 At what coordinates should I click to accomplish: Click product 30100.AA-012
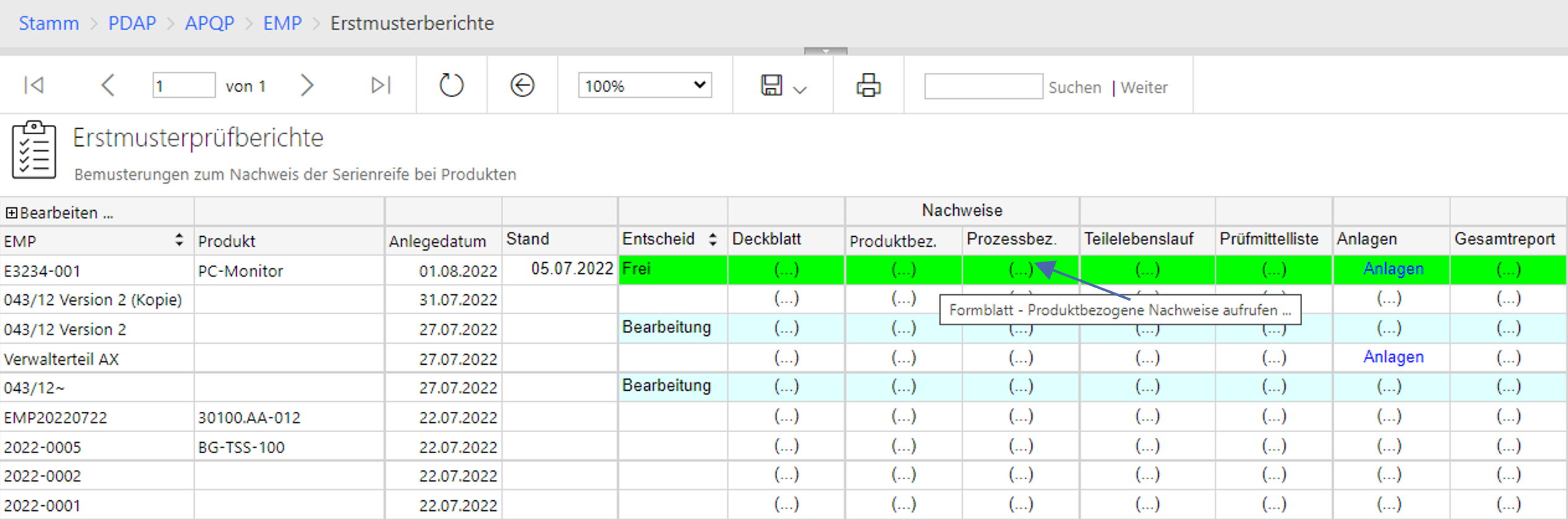[249, 417]
